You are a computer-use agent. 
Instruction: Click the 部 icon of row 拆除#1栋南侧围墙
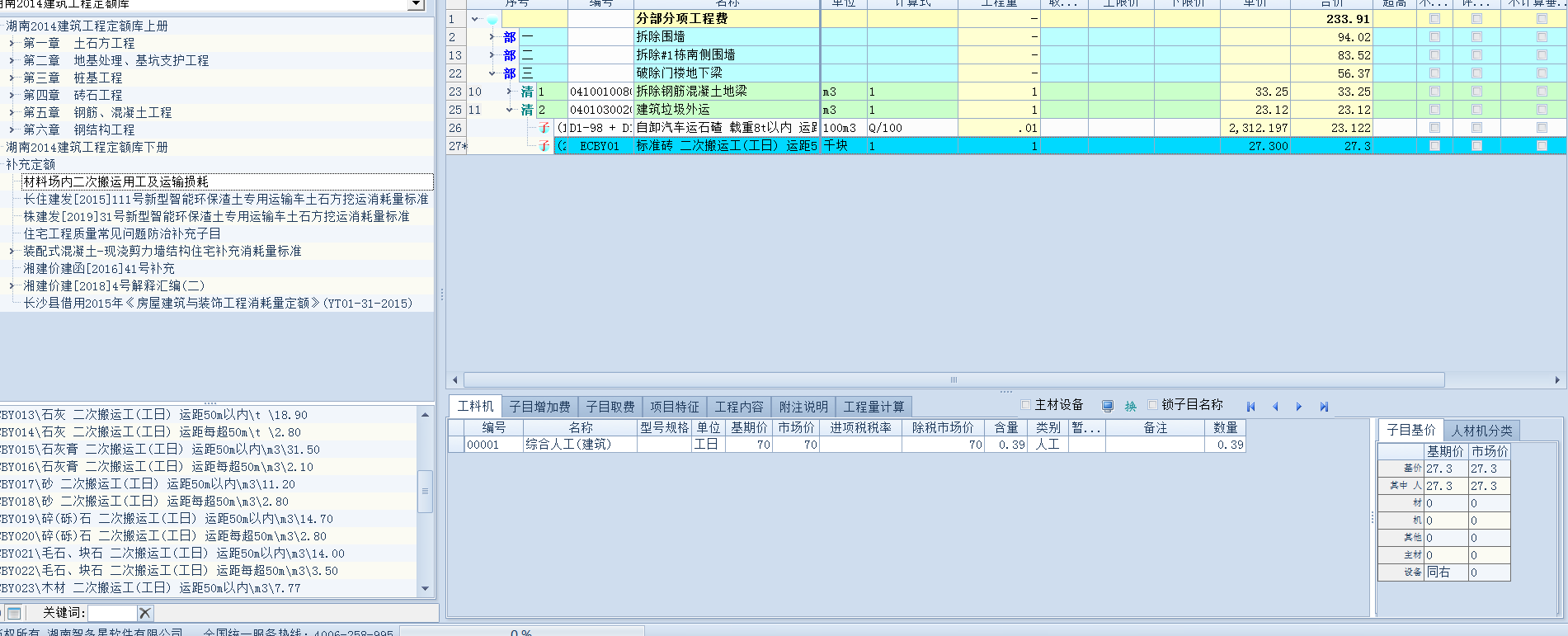tap(510, 55)
